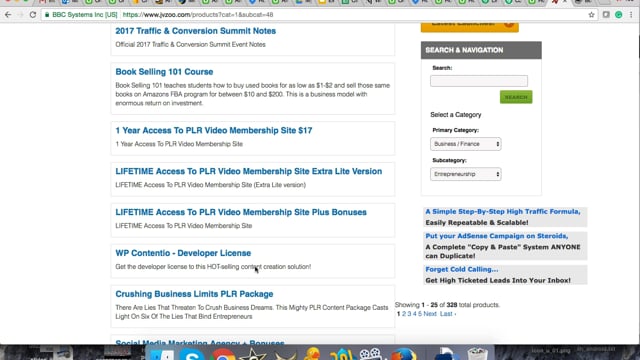The image size is (640, 360).
Task: Open the AdSense Campaign on Steroids ad
Action: click(x=496, y=236)
